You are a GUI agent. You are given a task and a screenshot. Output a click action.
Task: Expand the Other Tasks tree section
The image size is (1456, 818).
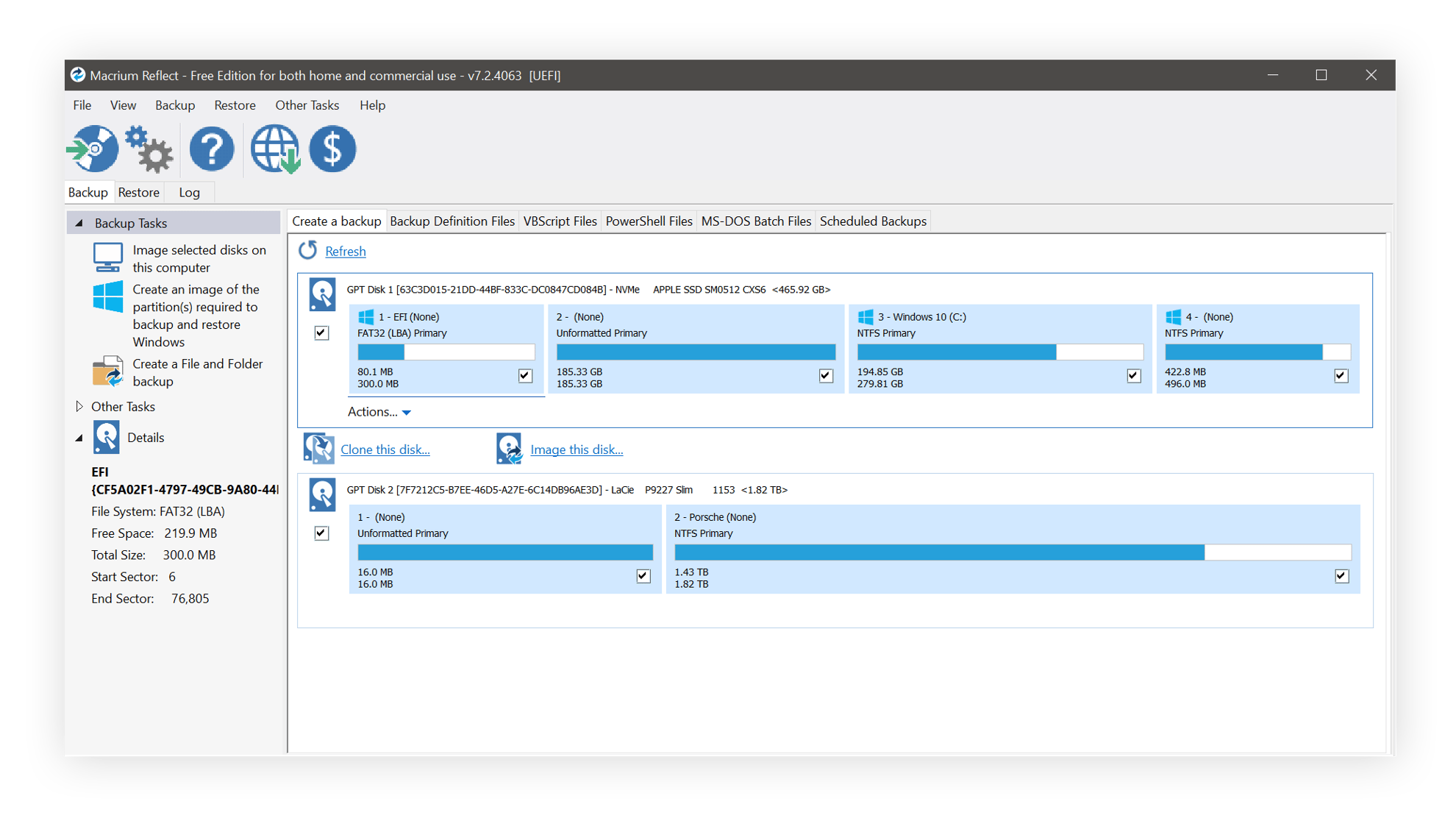[79, 406]
